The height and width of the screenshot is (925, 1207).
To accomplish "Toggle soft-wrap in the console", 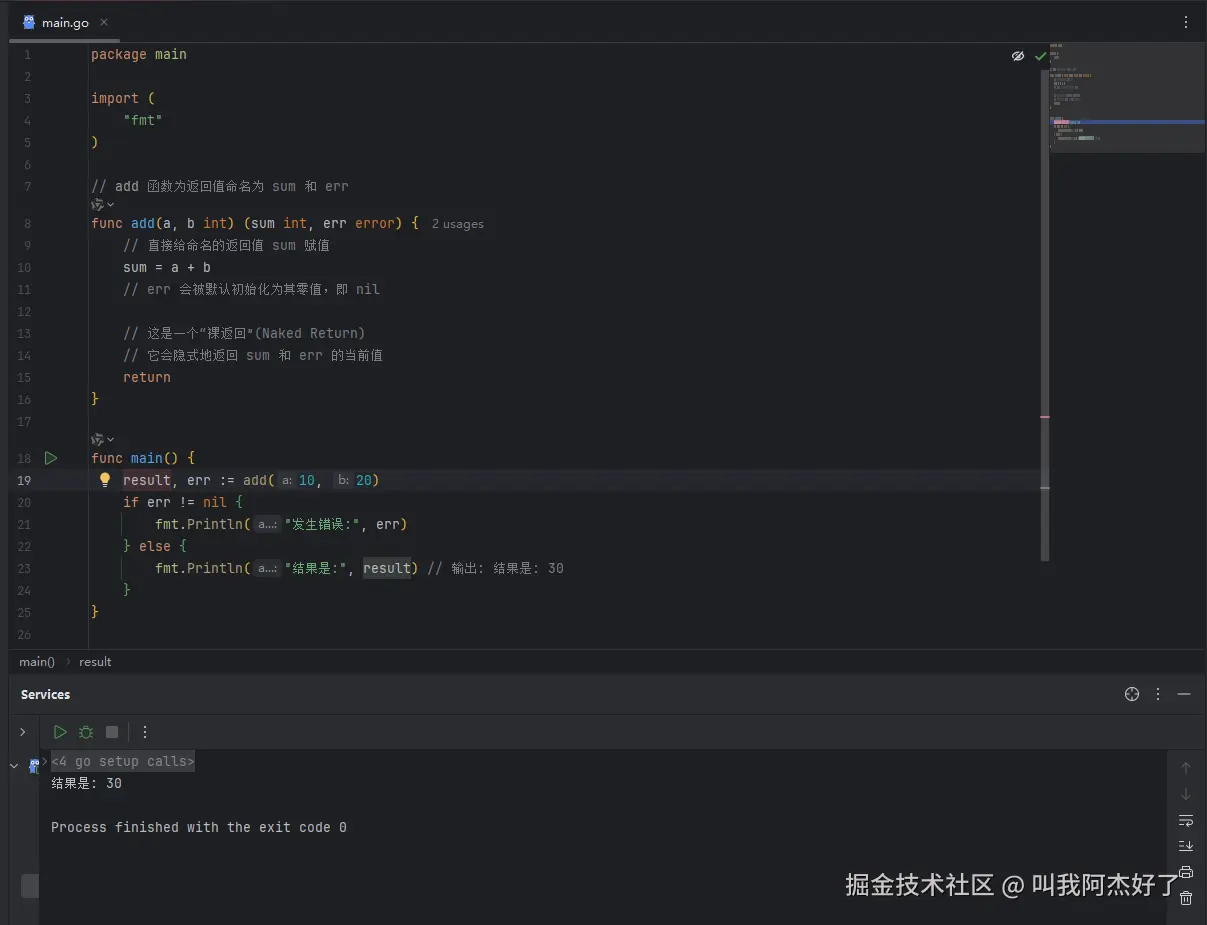I will tap(1186, 820).
